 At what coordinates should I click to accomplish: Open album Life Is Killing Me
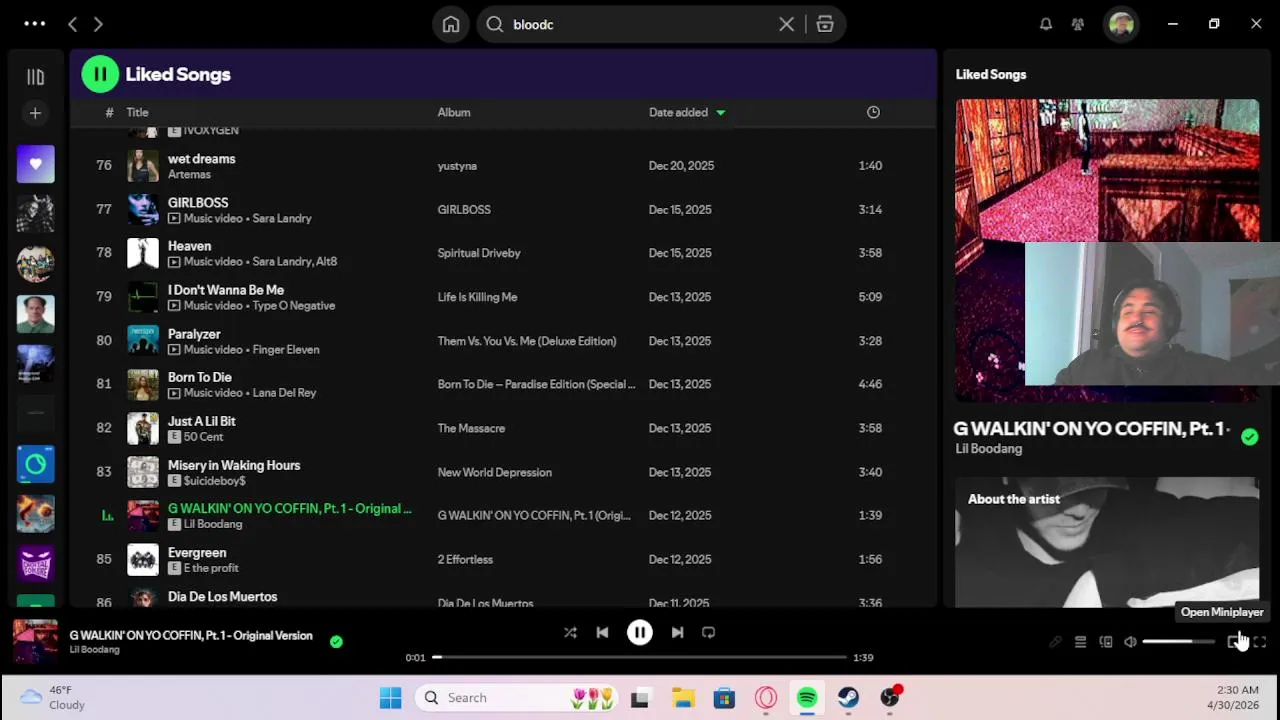[x=477, y=297]
